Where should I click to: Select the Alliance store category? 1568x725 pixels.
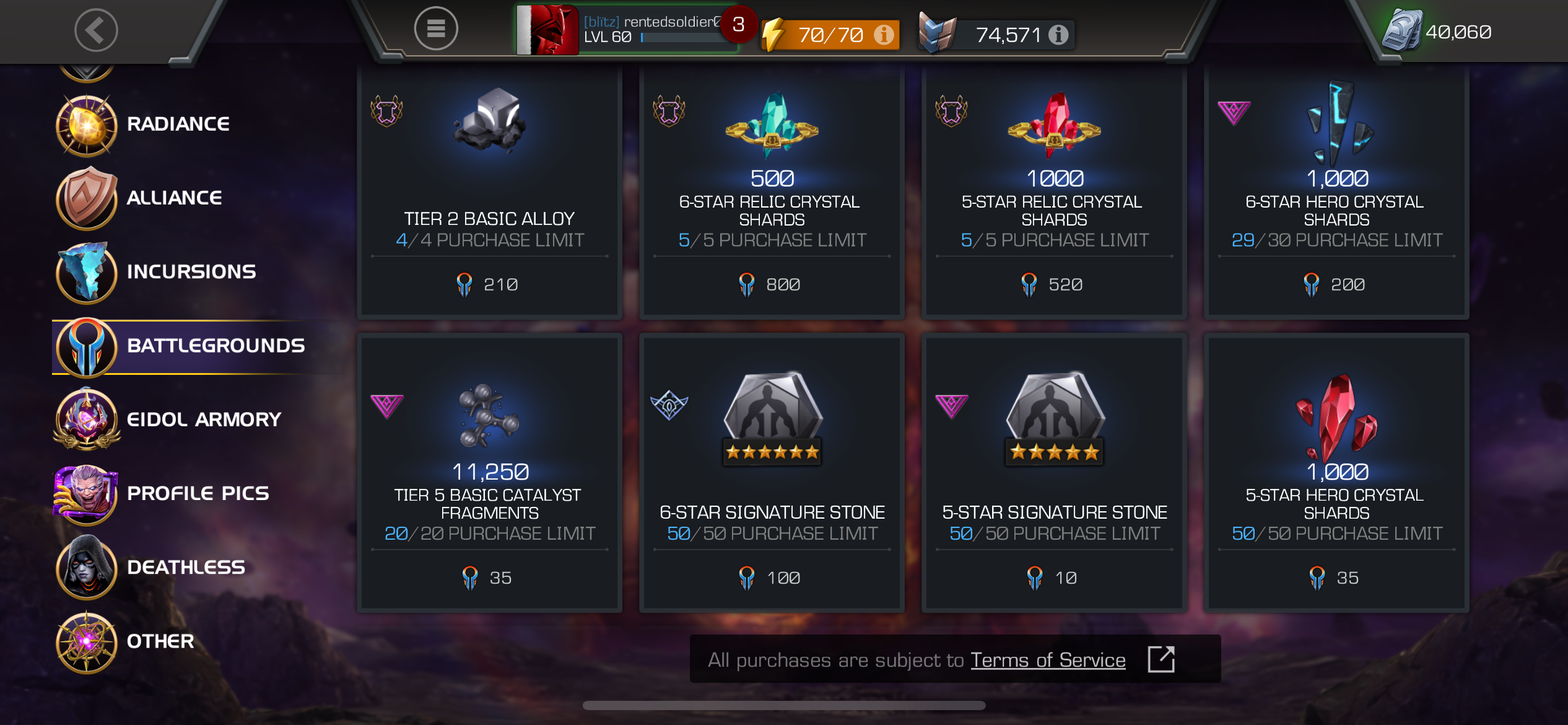pos(139,198)
